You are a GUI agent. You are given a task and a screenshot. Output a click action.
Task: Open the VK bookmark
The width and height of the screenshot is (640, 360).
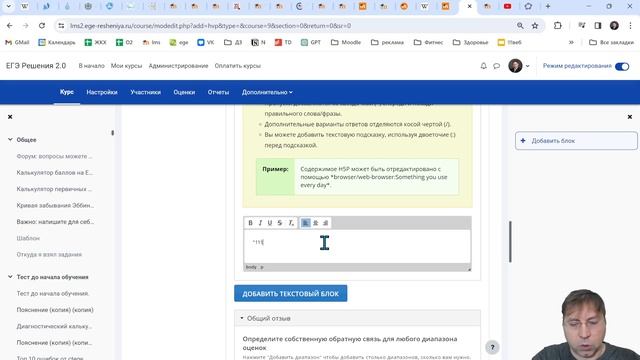click(x=206, y=42)
